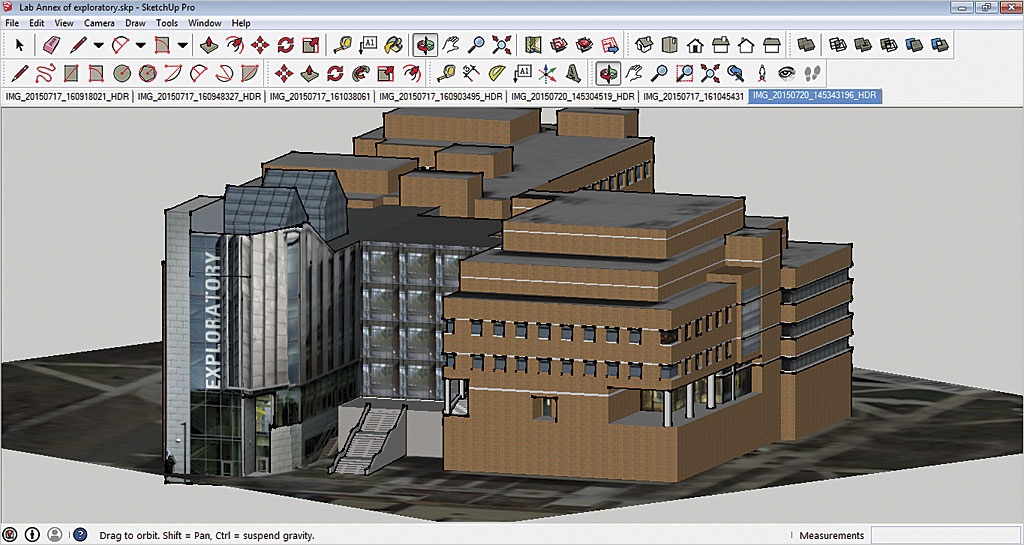1024x545 pixels.
Task: Open Add Location map tool
Action: click(x=534, y=45)
